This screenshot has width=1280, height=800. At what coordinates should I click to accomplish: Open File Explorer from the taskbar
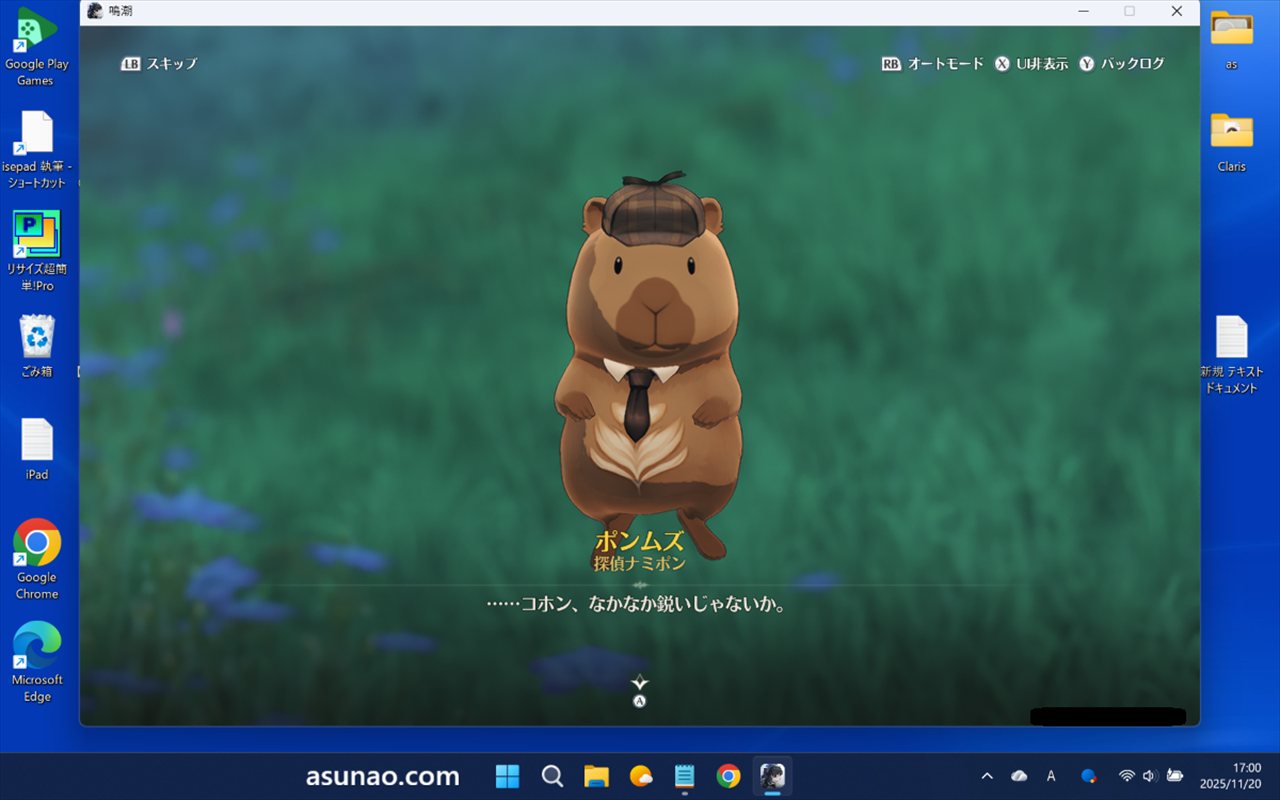(597, 776)
